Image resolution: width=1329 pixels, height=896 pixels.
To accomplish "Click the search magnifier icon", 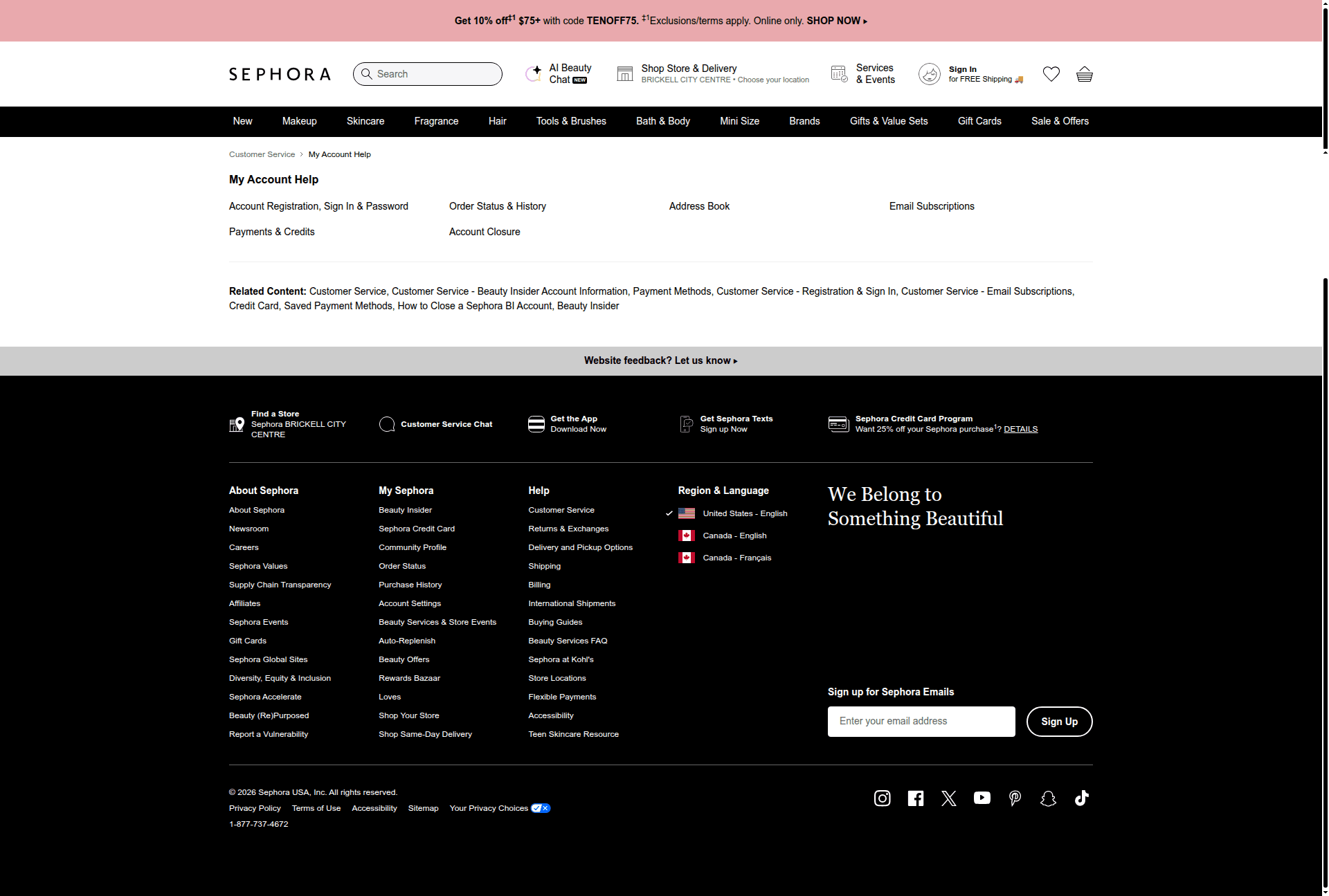I will click(x=367, y=74).
